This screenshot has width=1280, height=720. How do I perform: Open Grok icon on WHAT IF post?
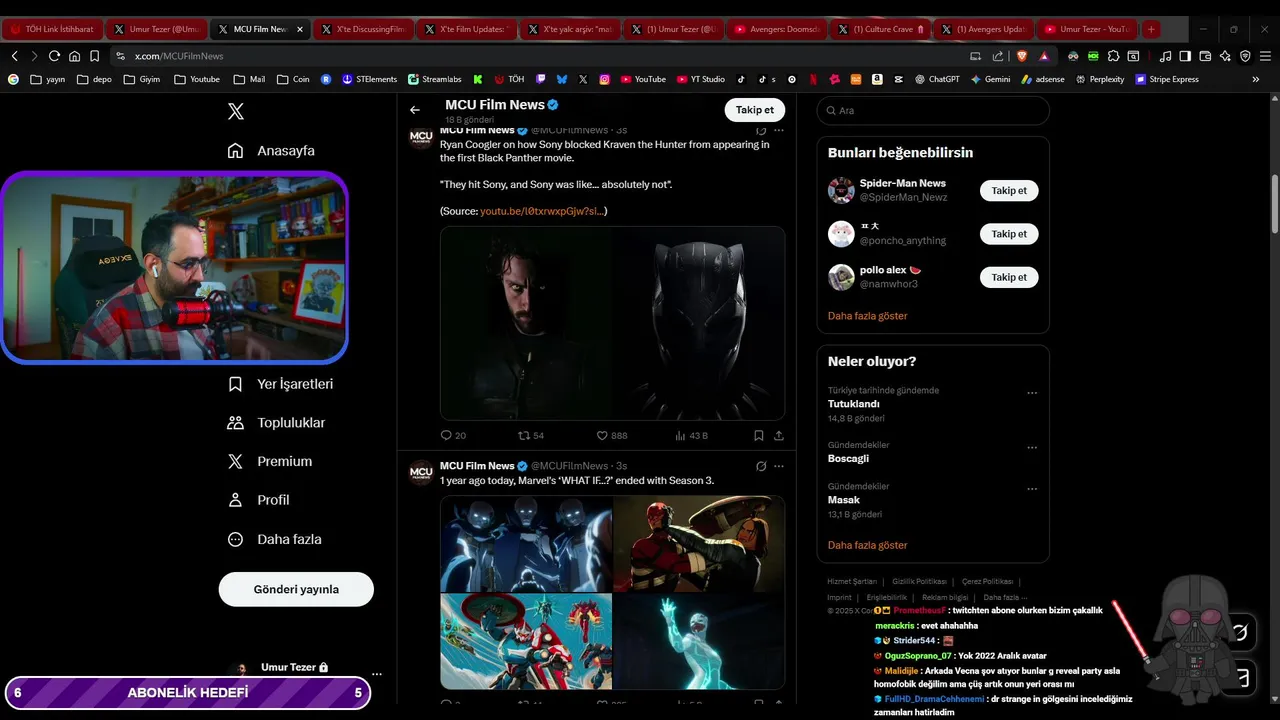click(761, 466)
